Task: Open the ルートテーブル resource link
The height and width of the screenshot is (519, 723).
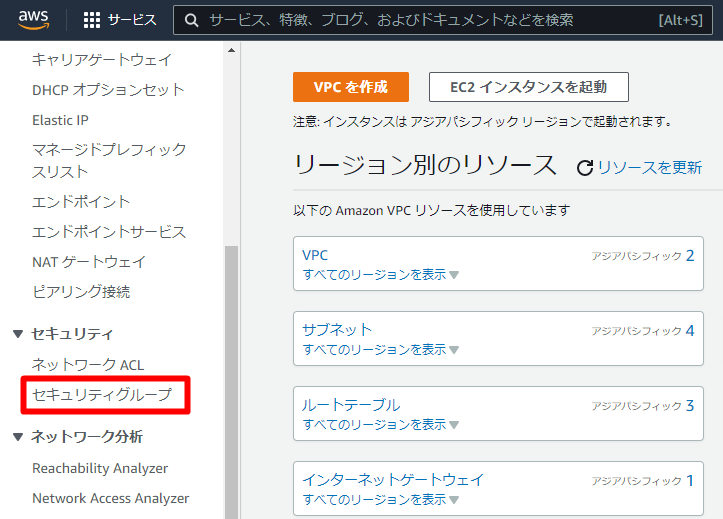Action: pyautogui.click(x=351, y=405)
